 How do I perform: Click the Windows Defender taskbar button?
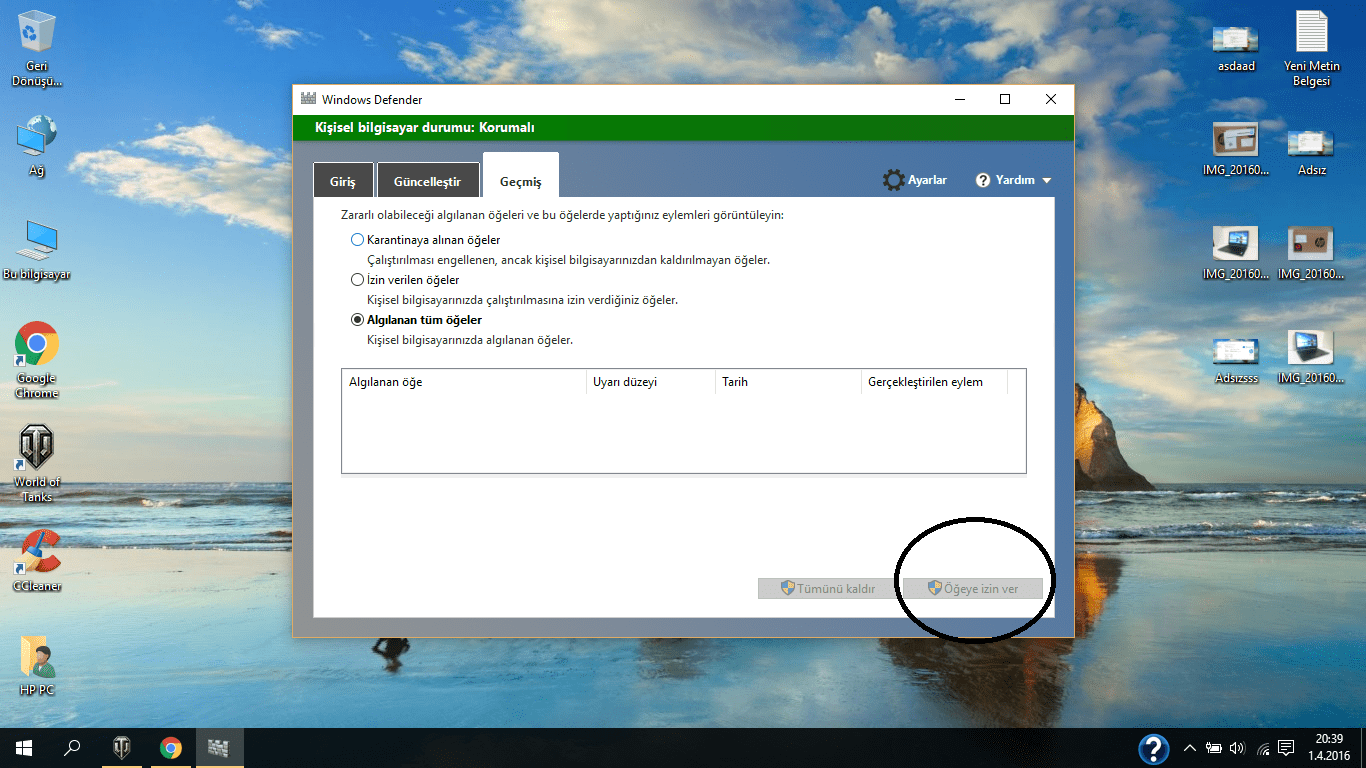click(219, 748)
